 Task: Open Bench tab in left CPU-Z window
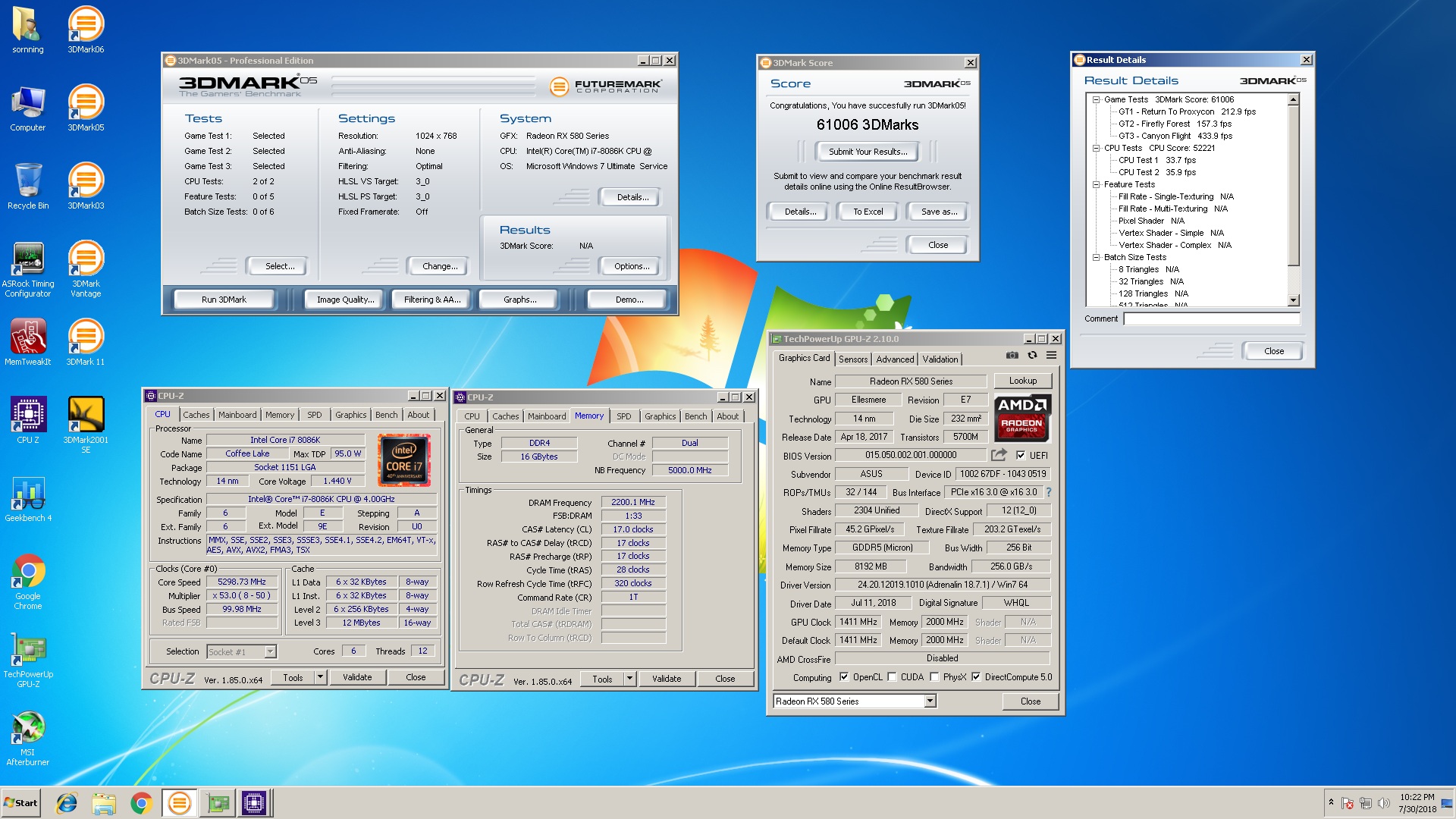386,415
